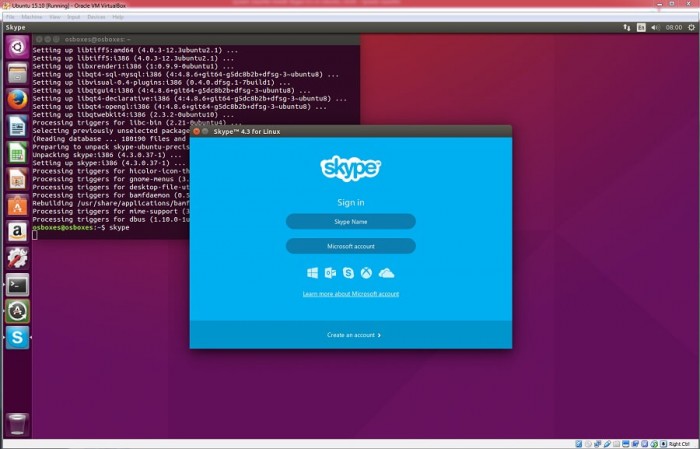Choose Microsoft account sign-in option
The image size is (700, 449).
tap(350, 246)
